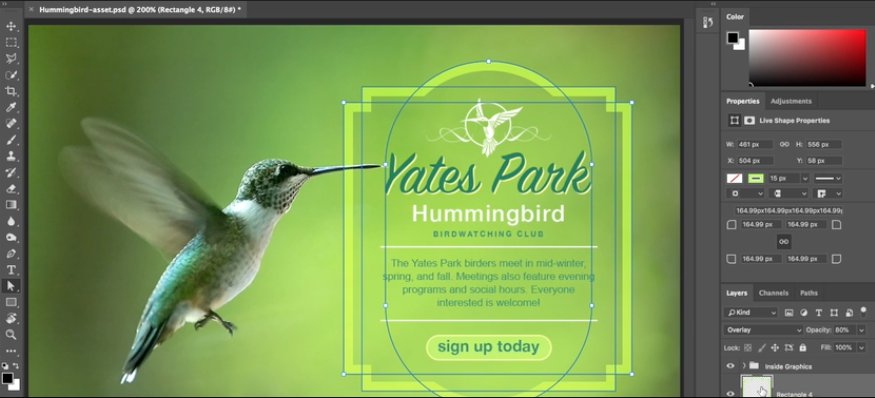The width and height of the screenshot is (875, 398).
Task: Click the toolbar foreground color swatch
Action: 7,378
